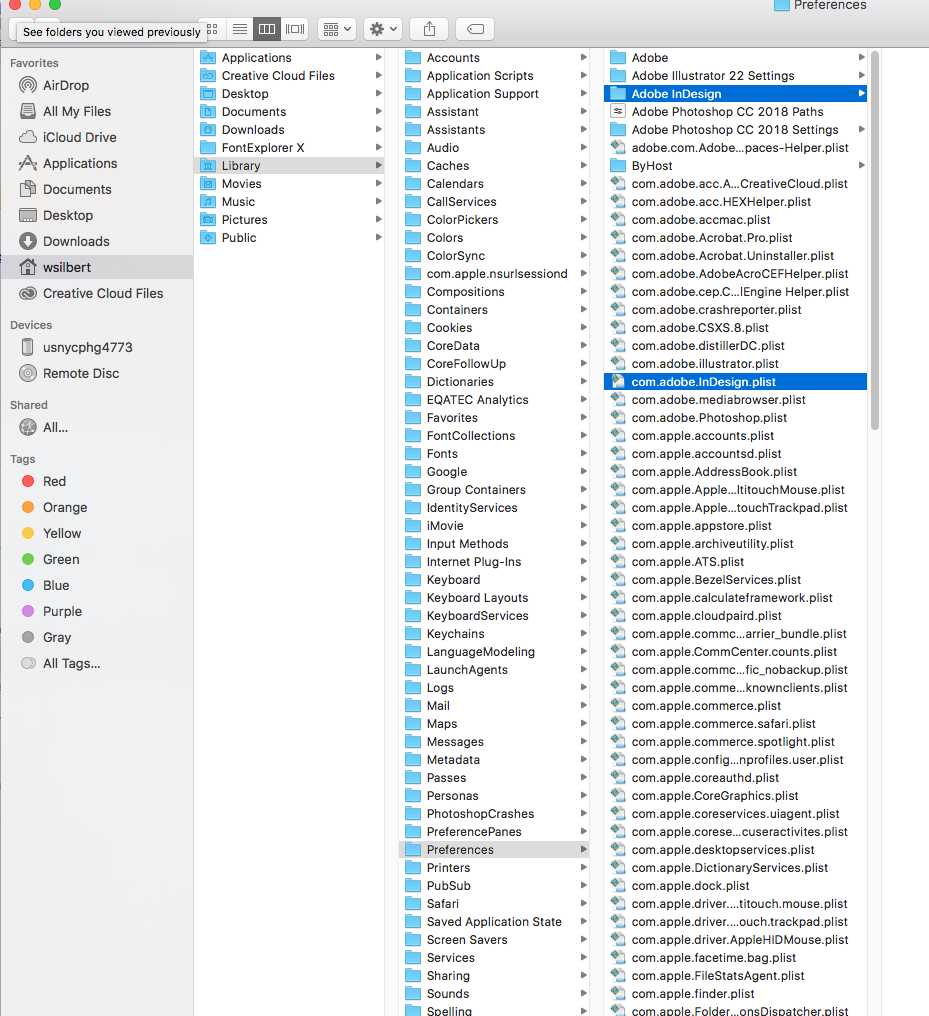Open Downloads in the Favorites sidebar
The height and width of the screenshot is (1016, 929).
tap(97, 241)
